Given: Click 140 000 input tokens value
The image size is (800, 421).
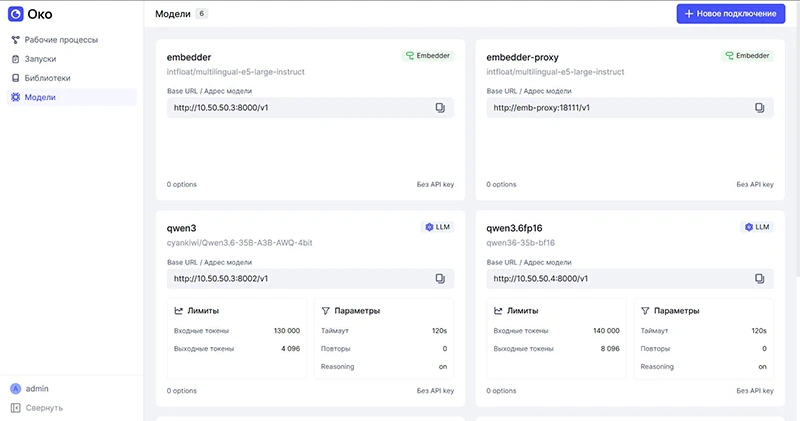Looking at the screenshot, I should point(606,331).
